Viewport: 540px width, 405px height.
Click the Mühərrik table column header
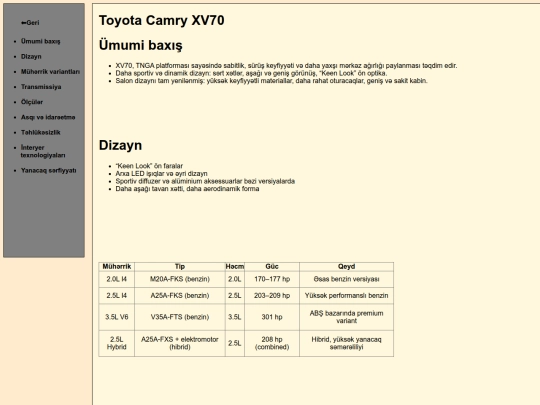point(117,267)
